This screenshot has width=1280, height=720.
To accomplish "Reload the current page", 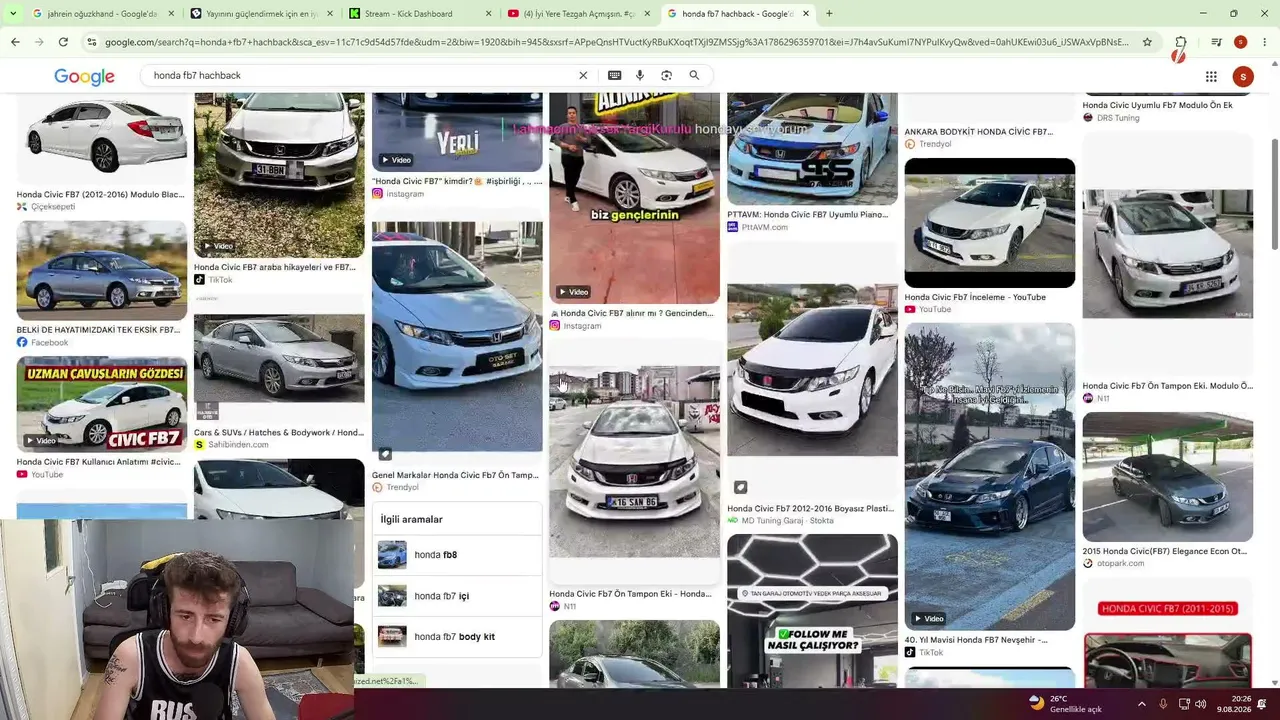I will 63,42.
